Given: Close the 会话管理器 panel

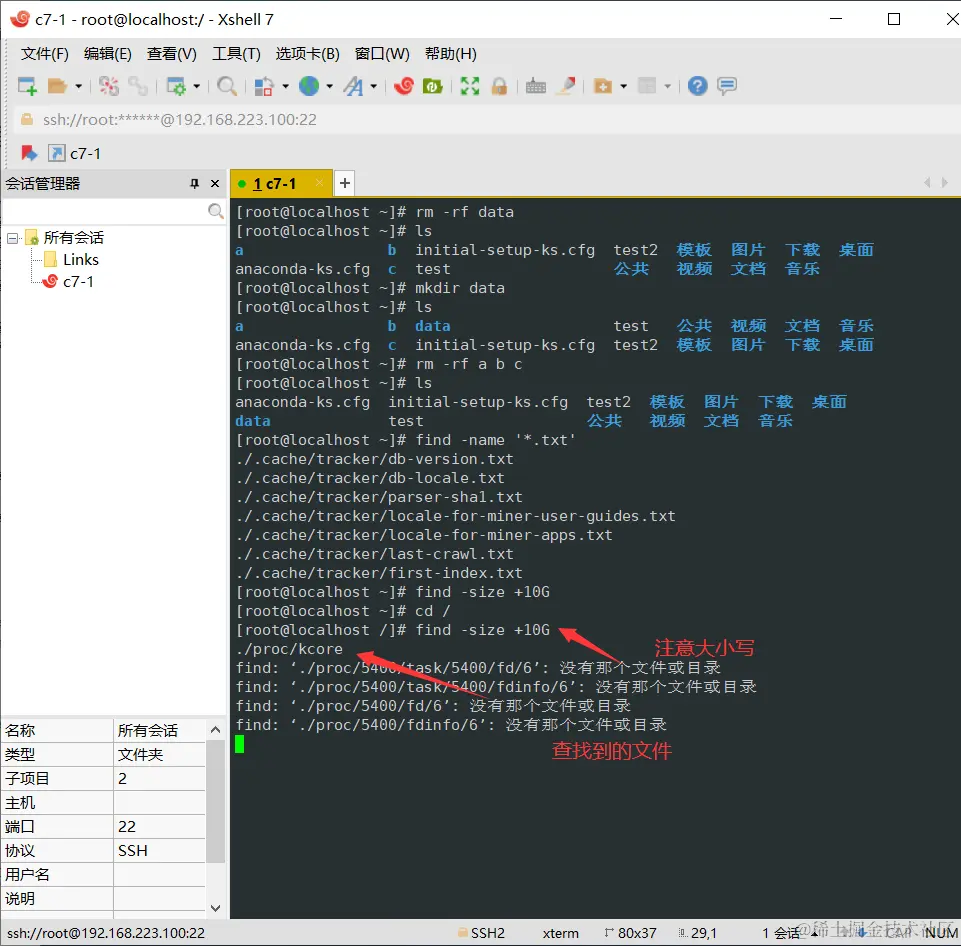Looking at the screenshot, I should 215,183.
